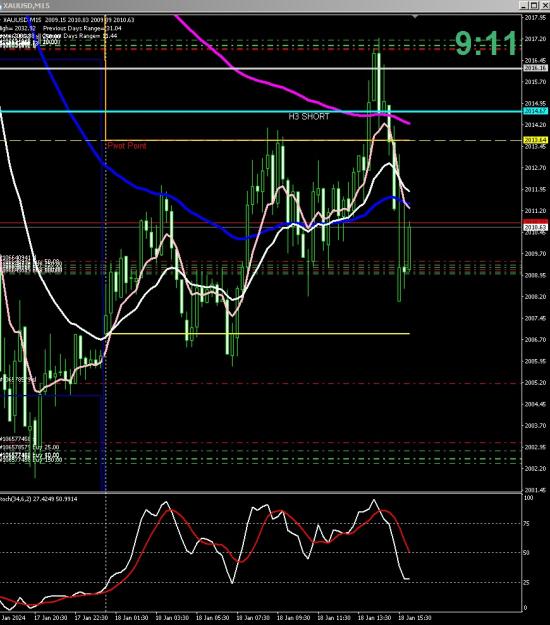The width and height of the screenshot is (550, 625).
Task: Click the current price tag 2010.63
Action: [535, 227]
